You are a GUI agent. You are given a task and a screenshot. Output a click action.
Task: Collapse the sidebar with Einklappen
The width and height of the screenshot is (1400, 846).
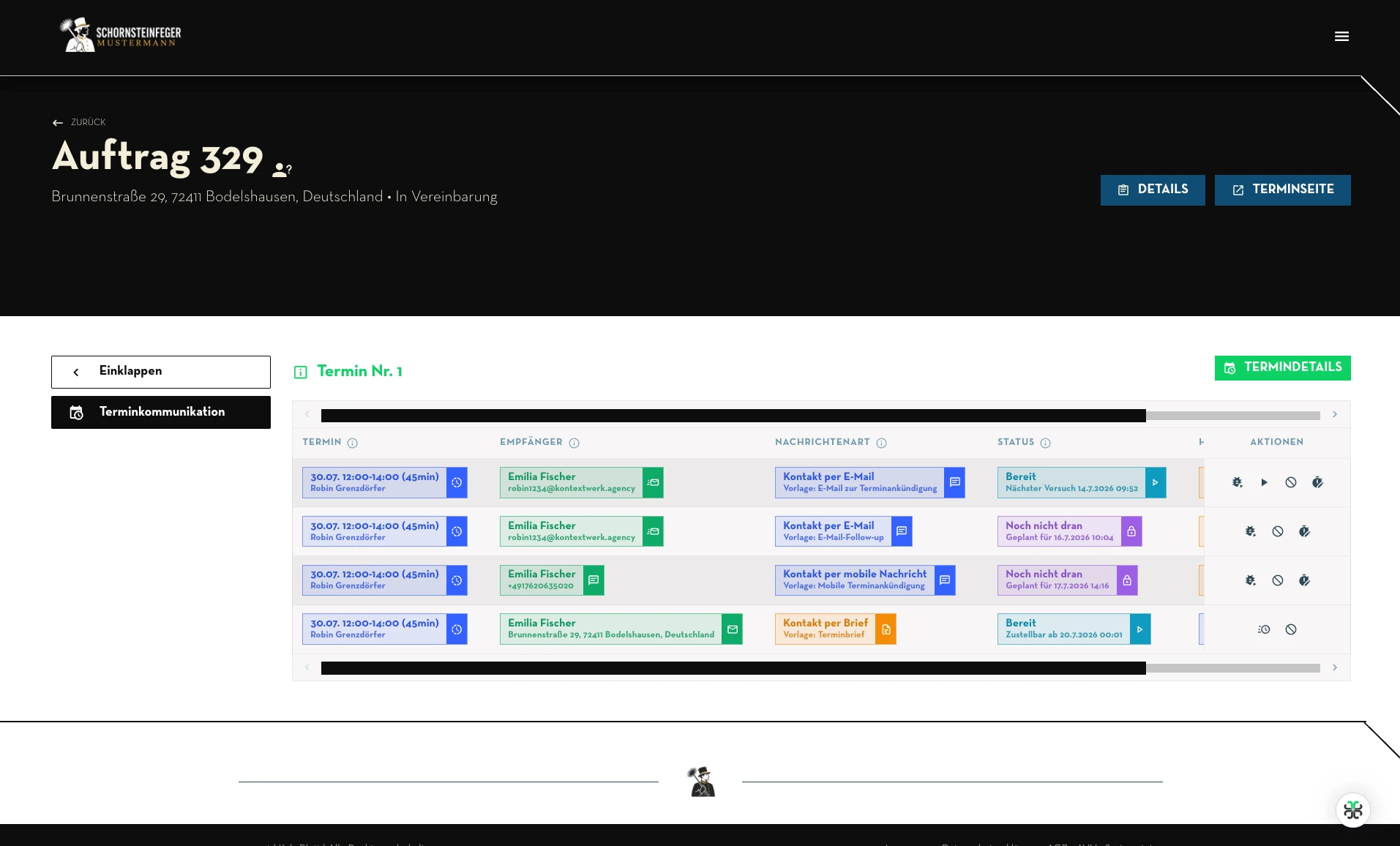coord(161,372)
